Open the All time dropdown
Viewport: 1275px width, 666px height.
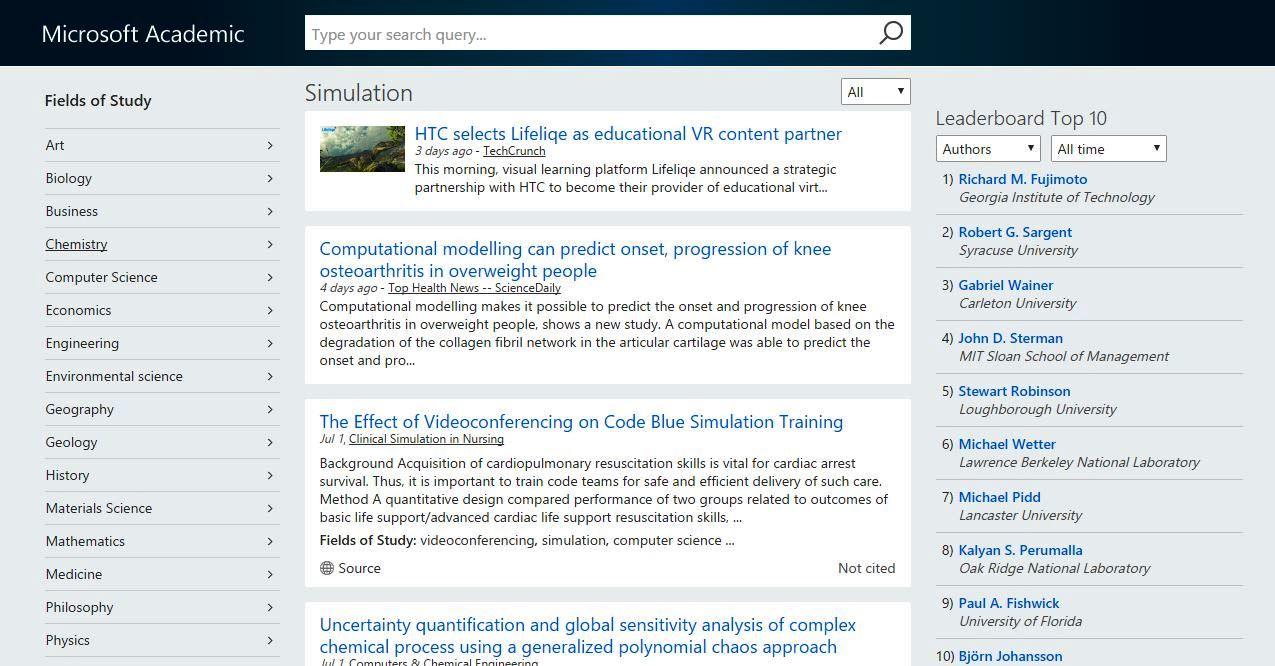(x=1108, y=149)
